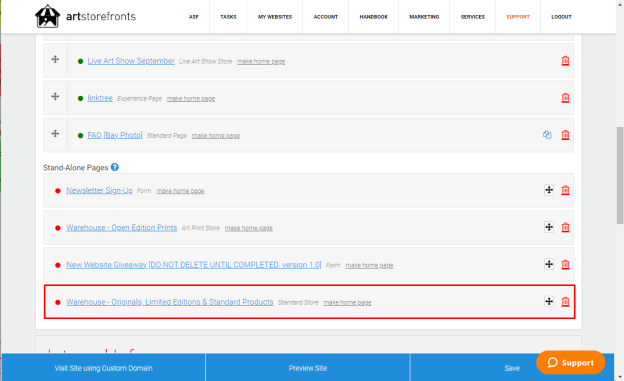Image resolution: width=624 pixels, height=381 pixels.
Task: Click move icon for New Website Giveaway
Action: (549, 264)
